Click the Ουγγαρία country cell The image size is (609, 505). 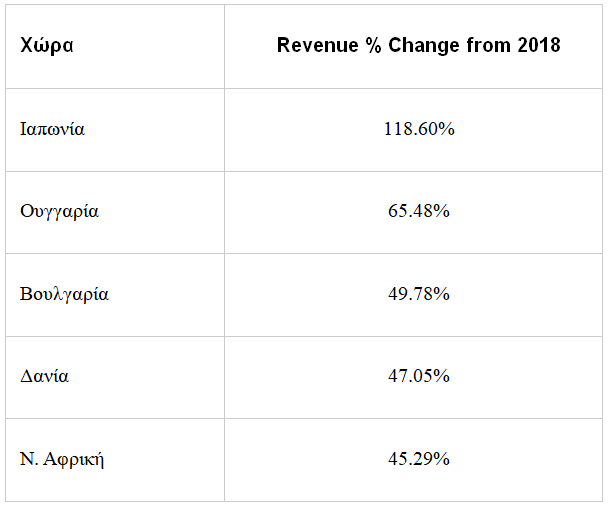tap(59, 211)
